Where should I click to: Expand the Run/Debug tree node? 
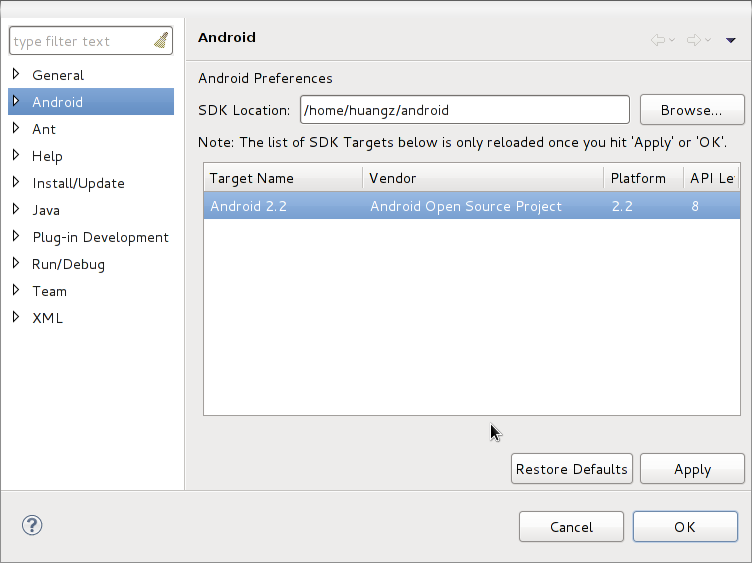click(x=16, y=263)
